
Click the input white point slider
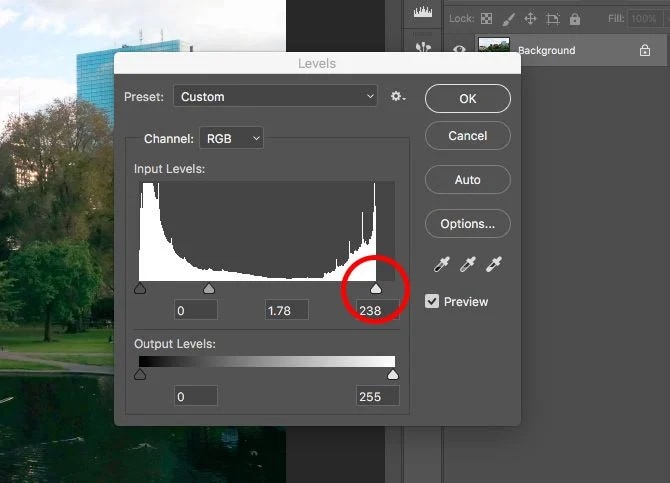[376, 289]
